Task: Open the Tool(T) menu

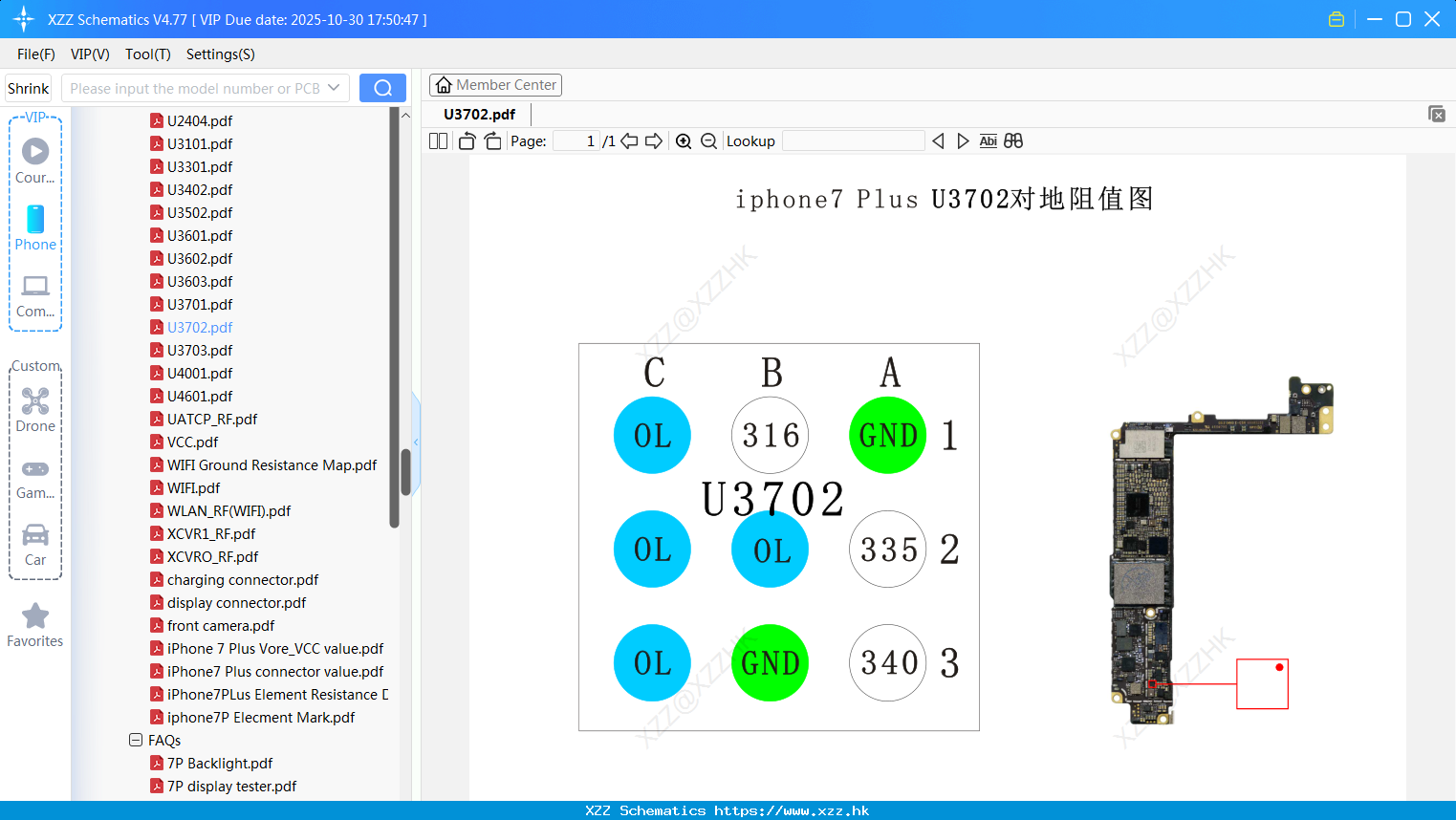Action: click(148, 54)
